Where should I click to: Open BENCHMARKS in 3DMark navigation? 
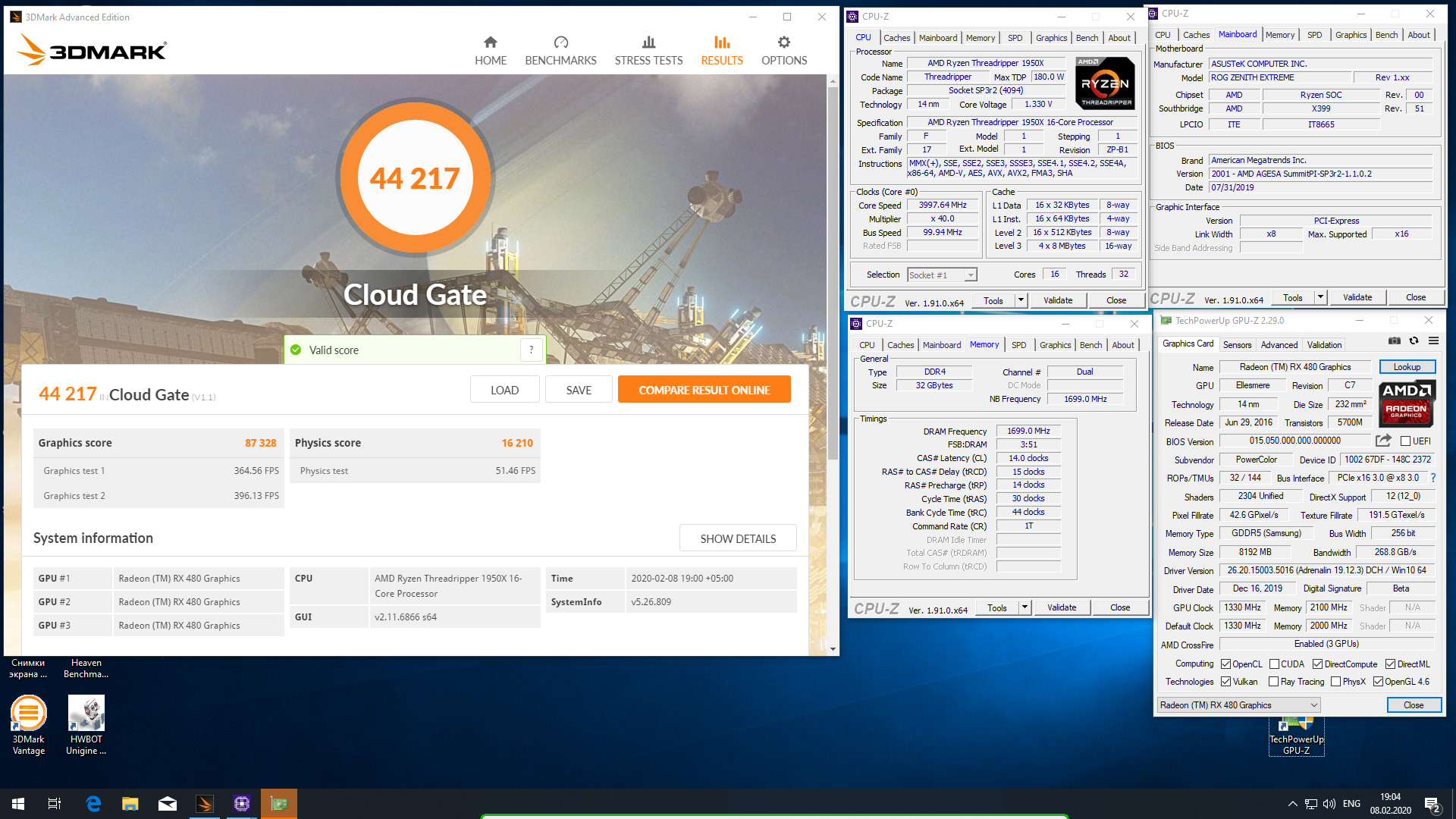coord(560,51)
